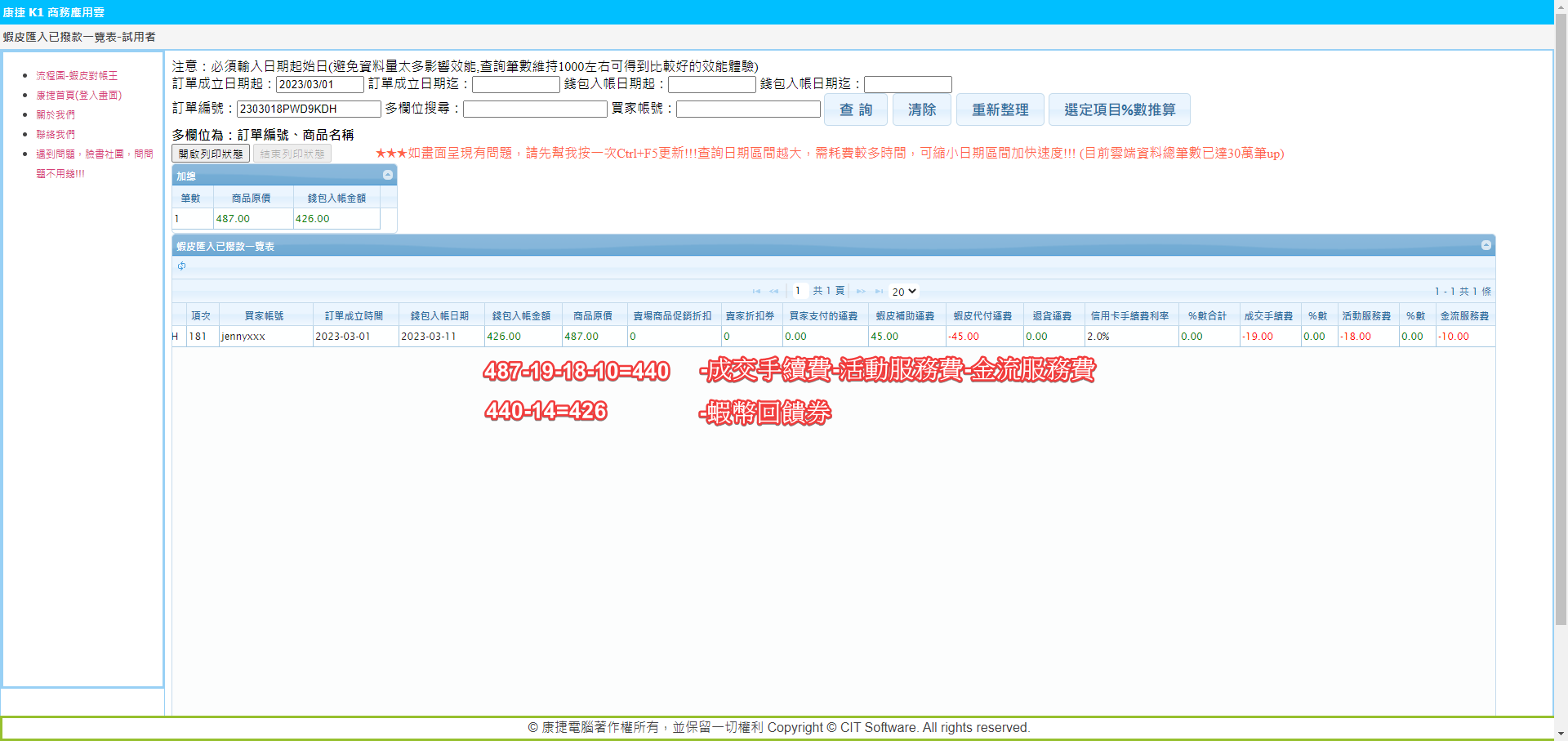Jump to last page of grid
1568x741 pixels.
tap(879, 292)
